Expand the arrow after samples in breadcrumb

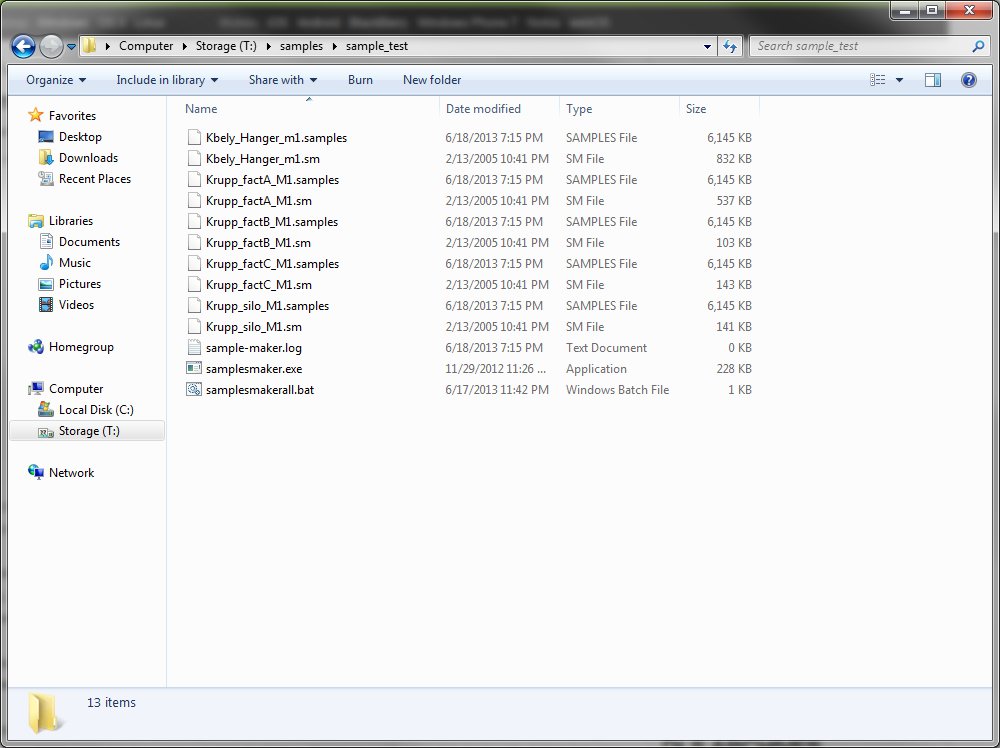point(335,46)
